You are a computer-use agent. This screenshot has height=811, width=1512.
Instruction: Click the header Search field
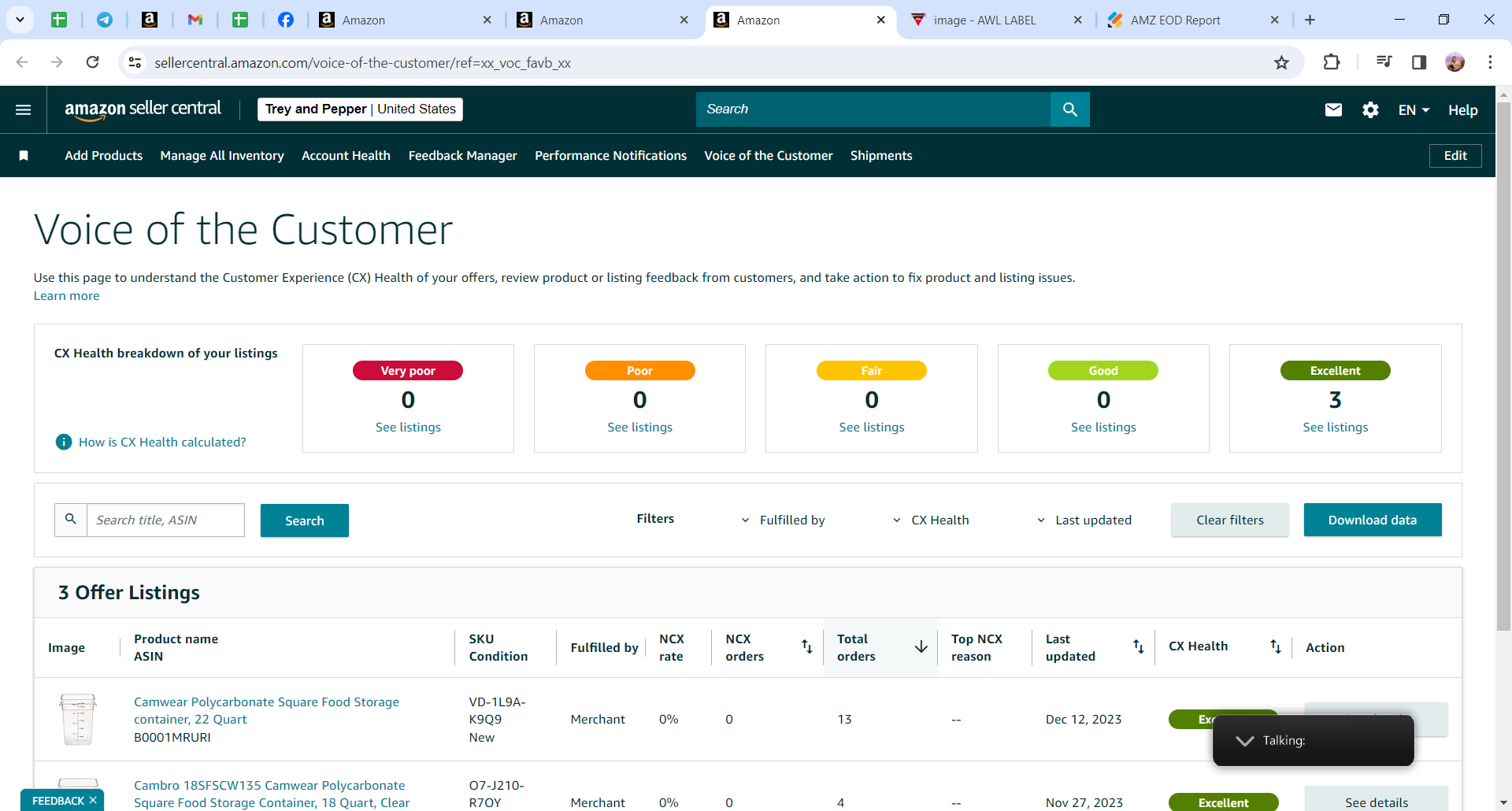tap(873, 109)
